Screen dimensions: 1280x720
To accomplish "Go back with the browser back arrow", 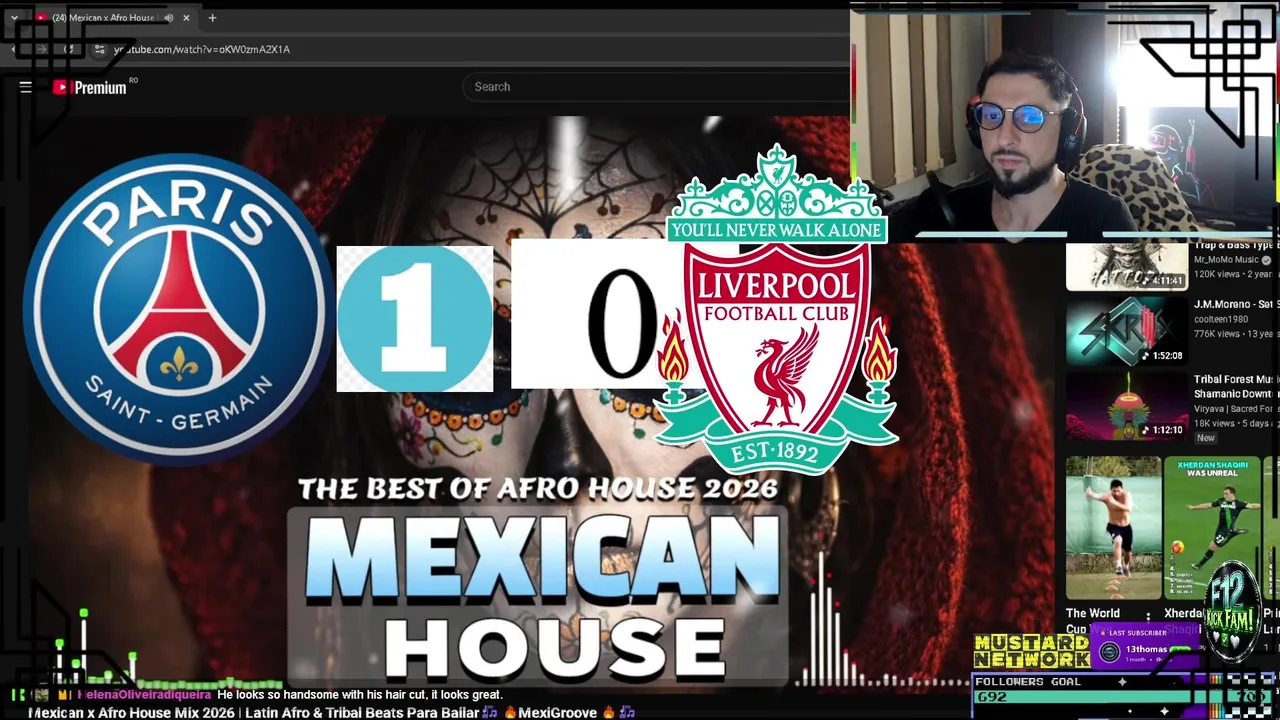I will point(15,49).
